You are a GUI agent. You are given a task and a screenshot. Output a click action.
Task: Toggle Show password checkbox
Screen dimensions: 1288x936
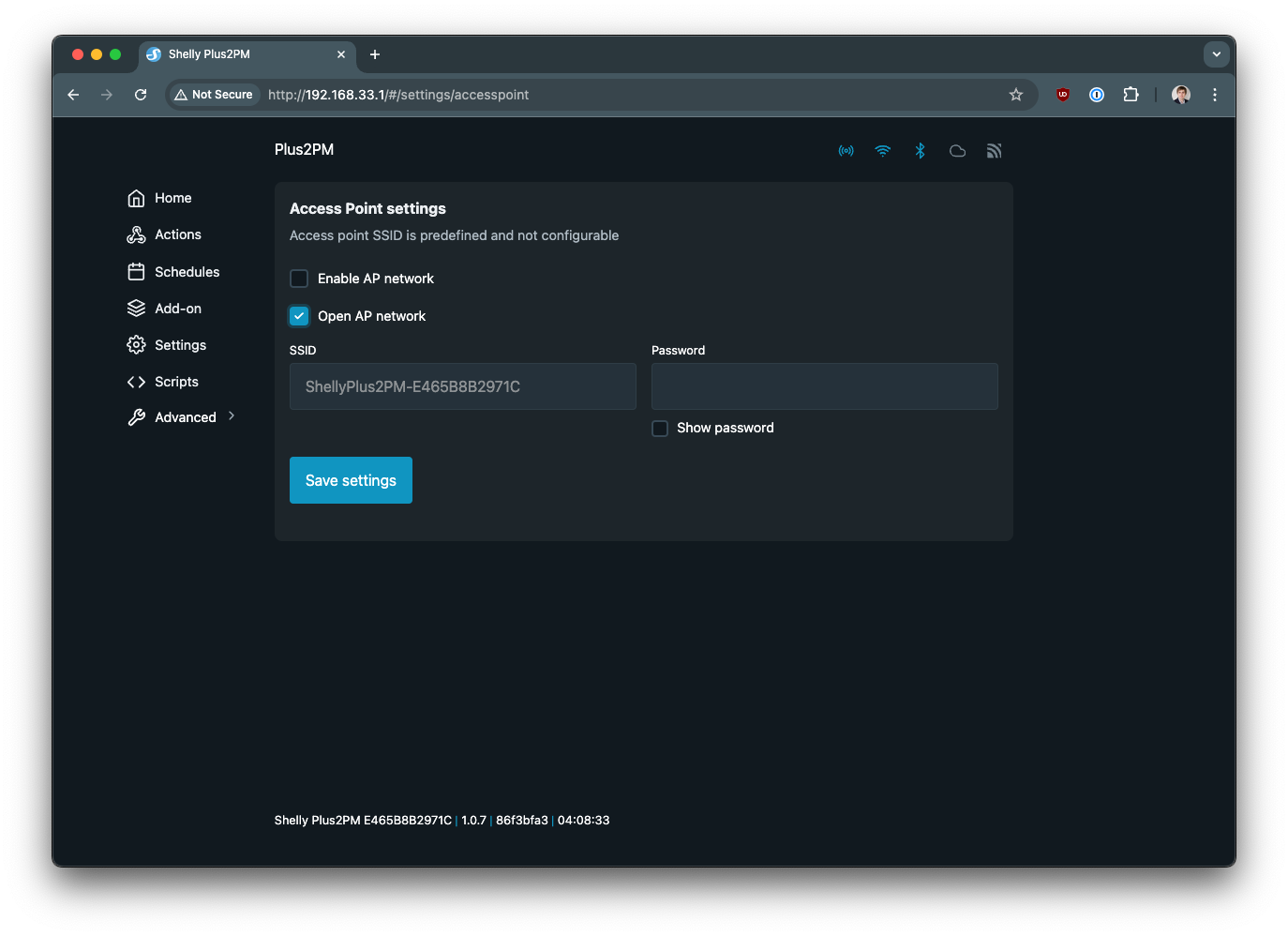[660, 428]
